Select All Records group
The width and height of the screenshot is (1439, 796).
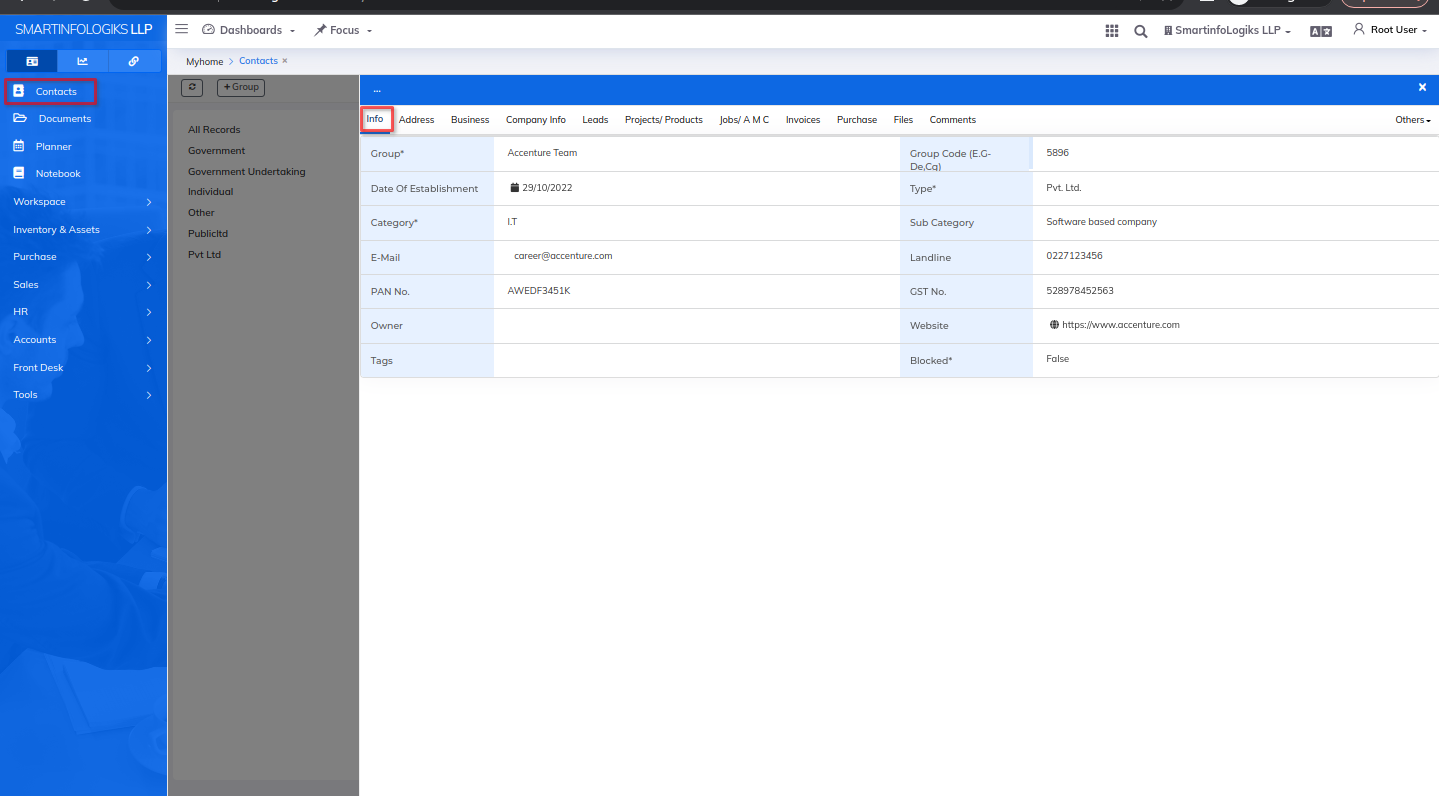point(214,130)
